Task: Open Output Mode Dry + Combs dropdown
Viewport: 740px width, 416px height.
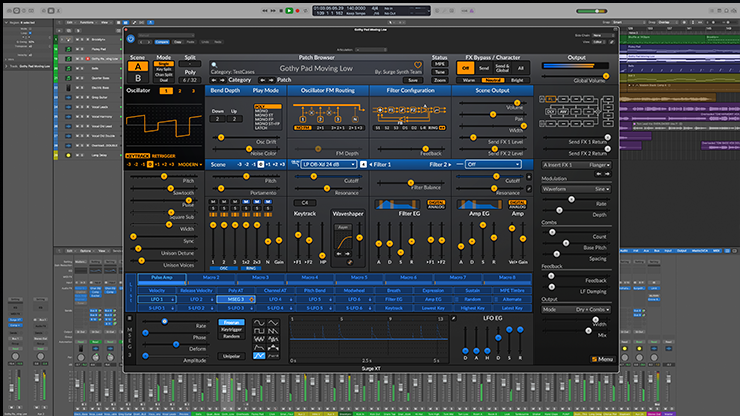Action: (x=576, y=309)
